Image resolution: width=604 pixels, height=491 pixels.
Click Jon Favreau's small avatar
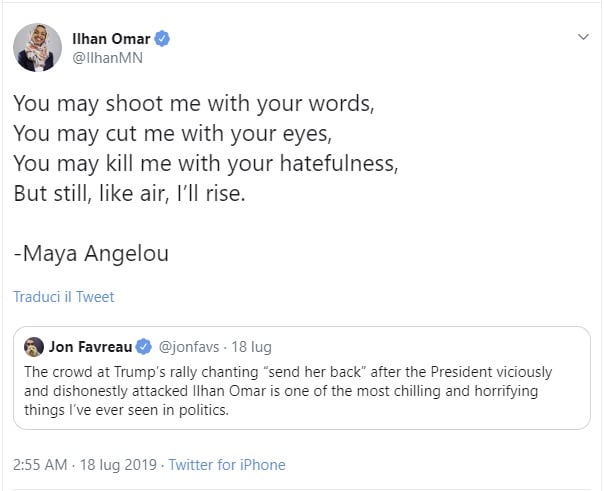click(32, 346)
